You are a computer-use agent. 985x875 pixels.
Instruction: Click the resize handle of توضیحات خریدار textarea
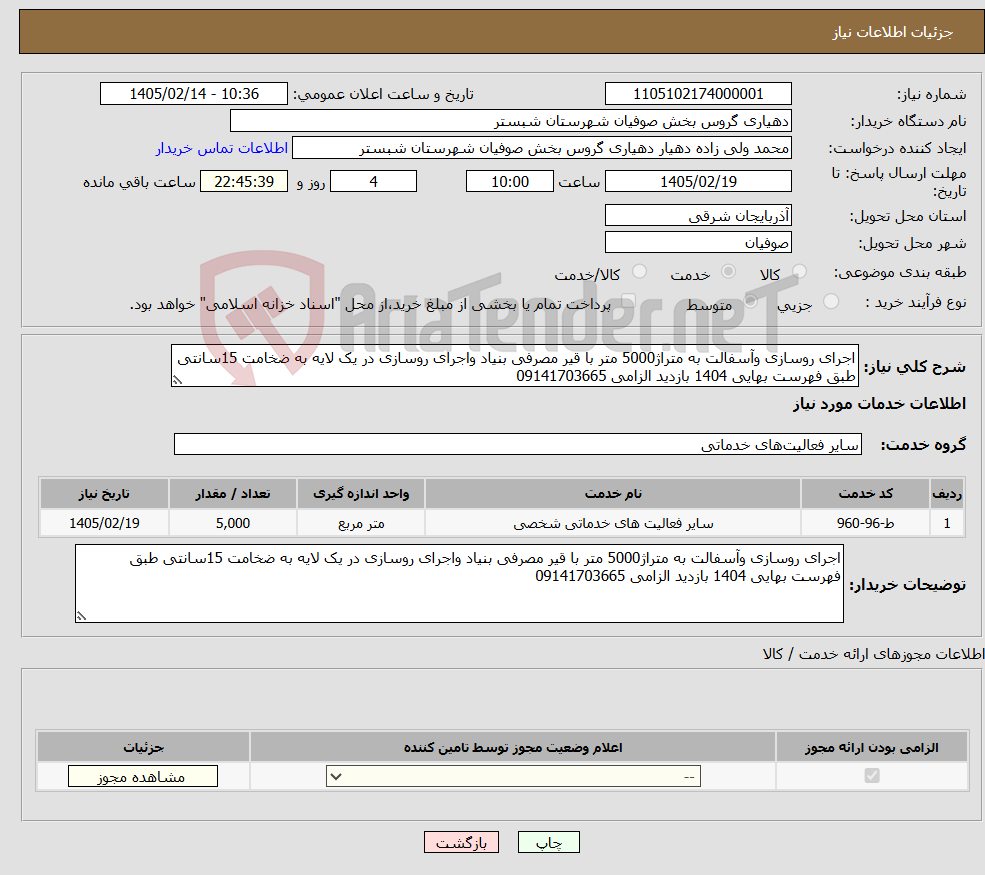click(81, 616)
